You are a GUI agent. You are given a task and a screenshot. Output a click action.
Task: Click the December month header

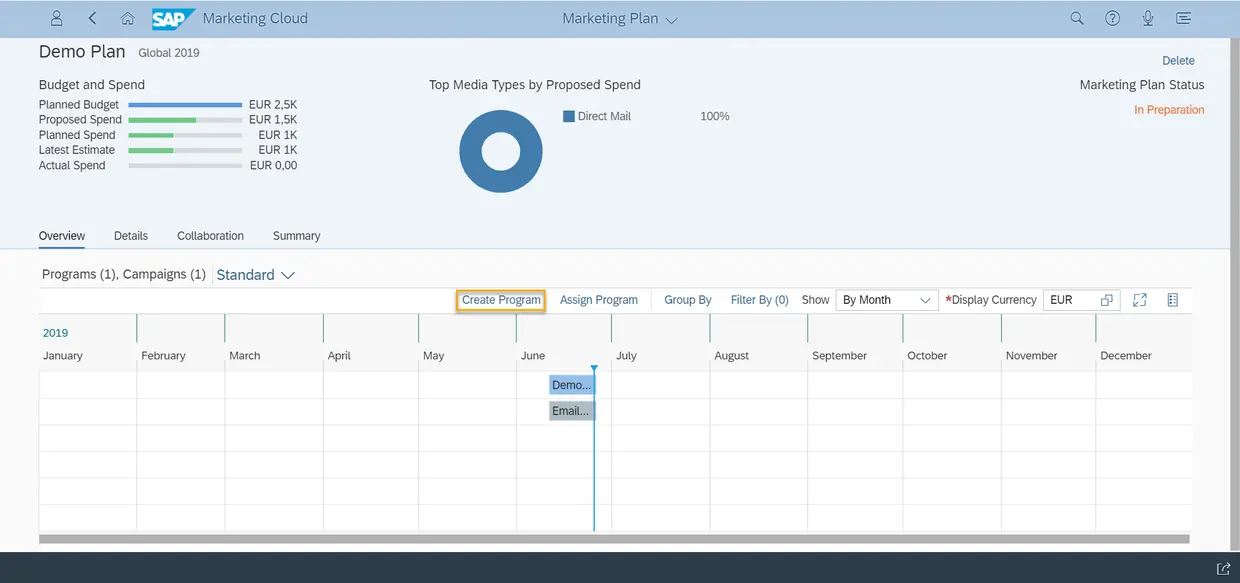[1126, 356]
